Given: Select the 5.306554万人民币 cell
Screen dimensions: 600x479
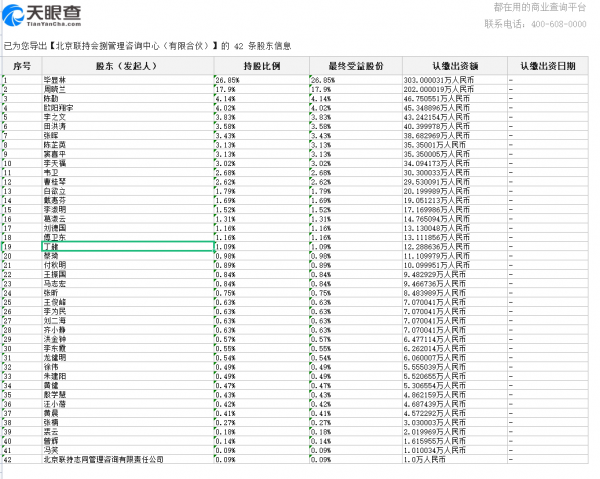Looking at the screenshot, I should 455,385.
